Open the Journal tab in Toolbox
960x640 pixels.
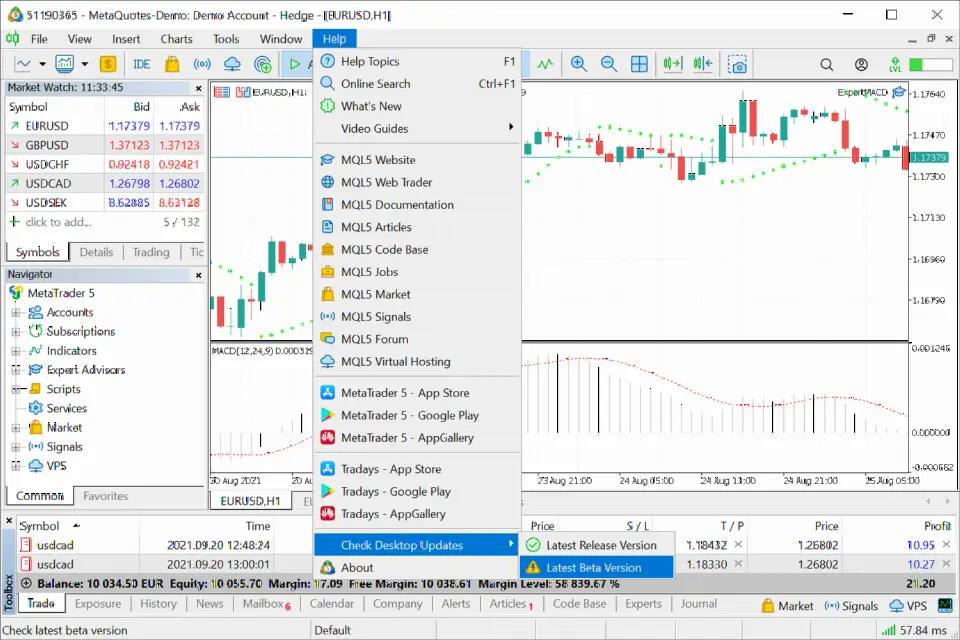pyautogui.click(x=699, y=604)
